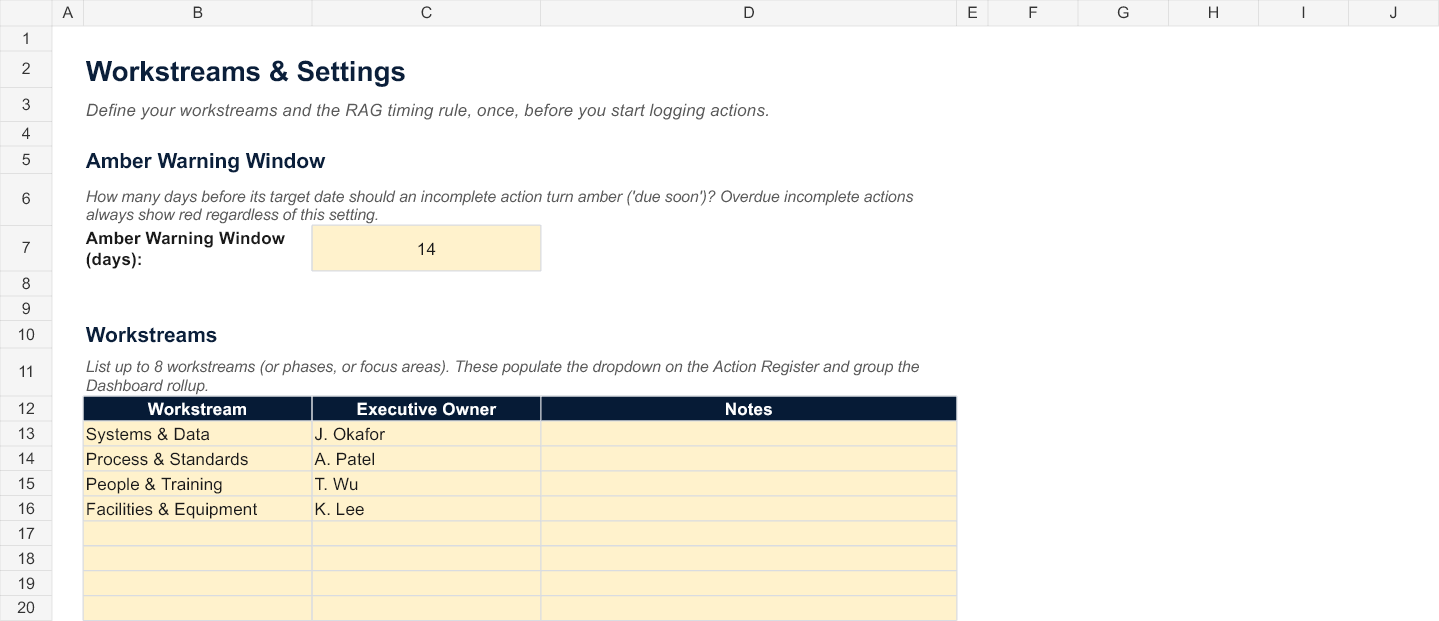Select the Notes cell for People & Training
The height and width of the screenshot is (621, 1439).
[749, 484]
